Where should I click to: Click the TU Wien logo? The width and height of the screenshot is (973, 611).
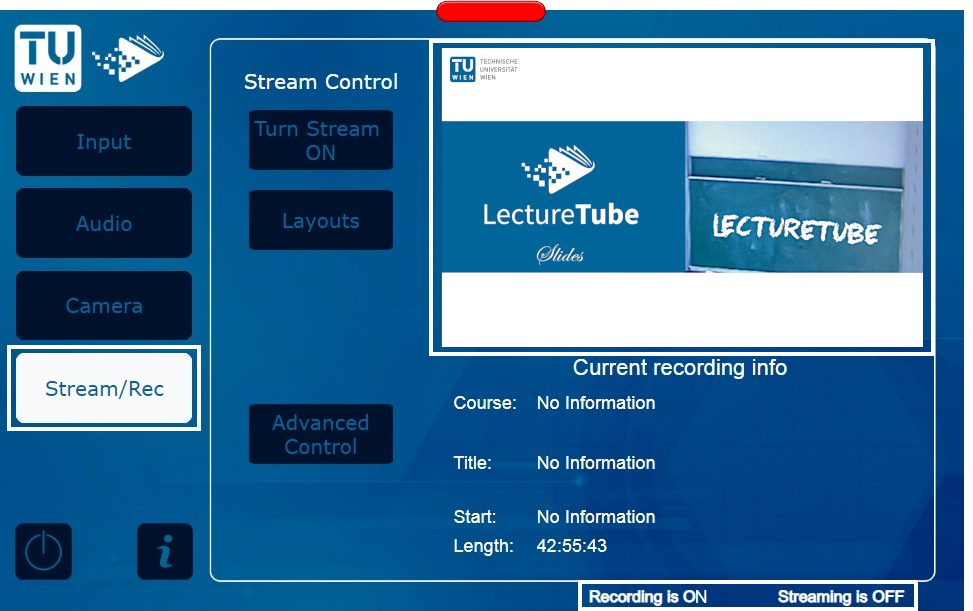click(48, 58)
